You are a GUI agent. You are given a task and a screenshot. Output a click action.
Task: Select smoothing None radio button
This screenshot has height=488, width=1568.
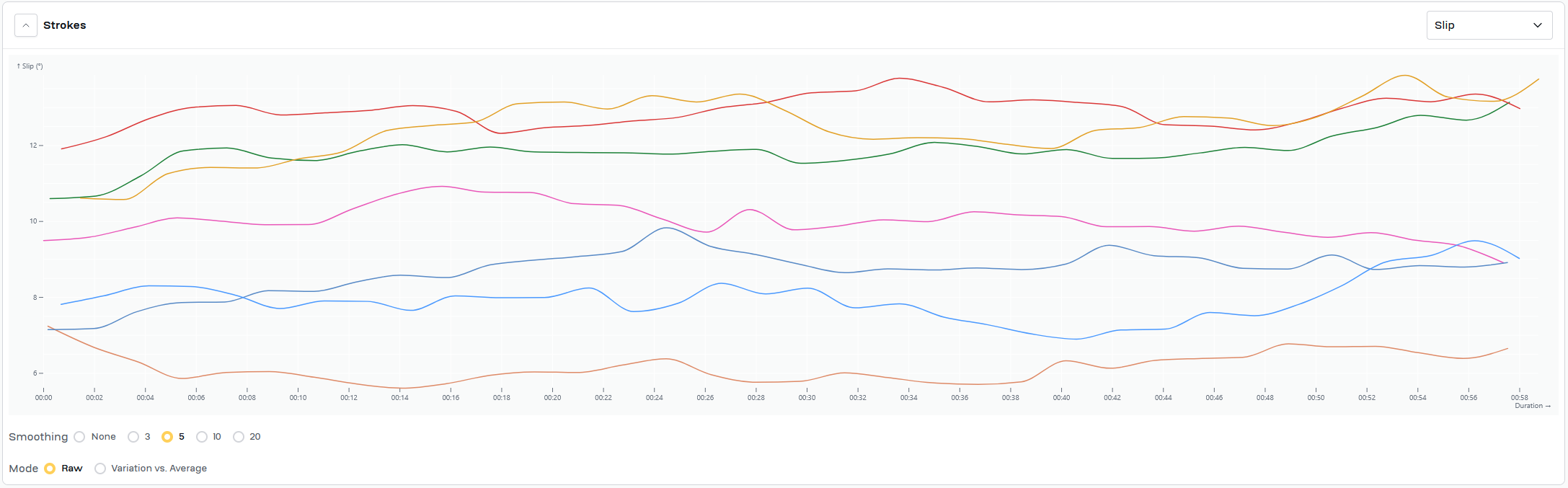80,437
